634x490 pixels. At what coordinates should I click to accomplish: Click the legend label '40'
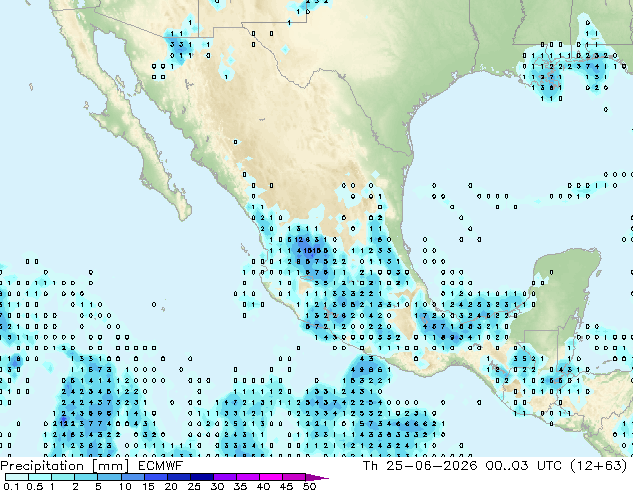[x=263, y=486]
